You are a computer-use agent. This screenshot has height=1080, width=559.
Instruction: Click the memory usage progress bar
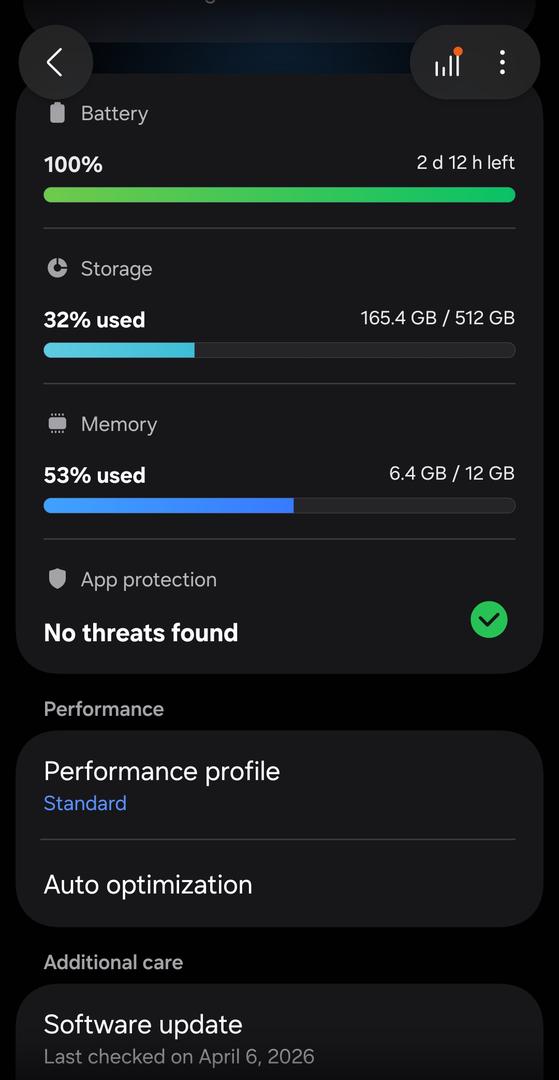point(280,506)
